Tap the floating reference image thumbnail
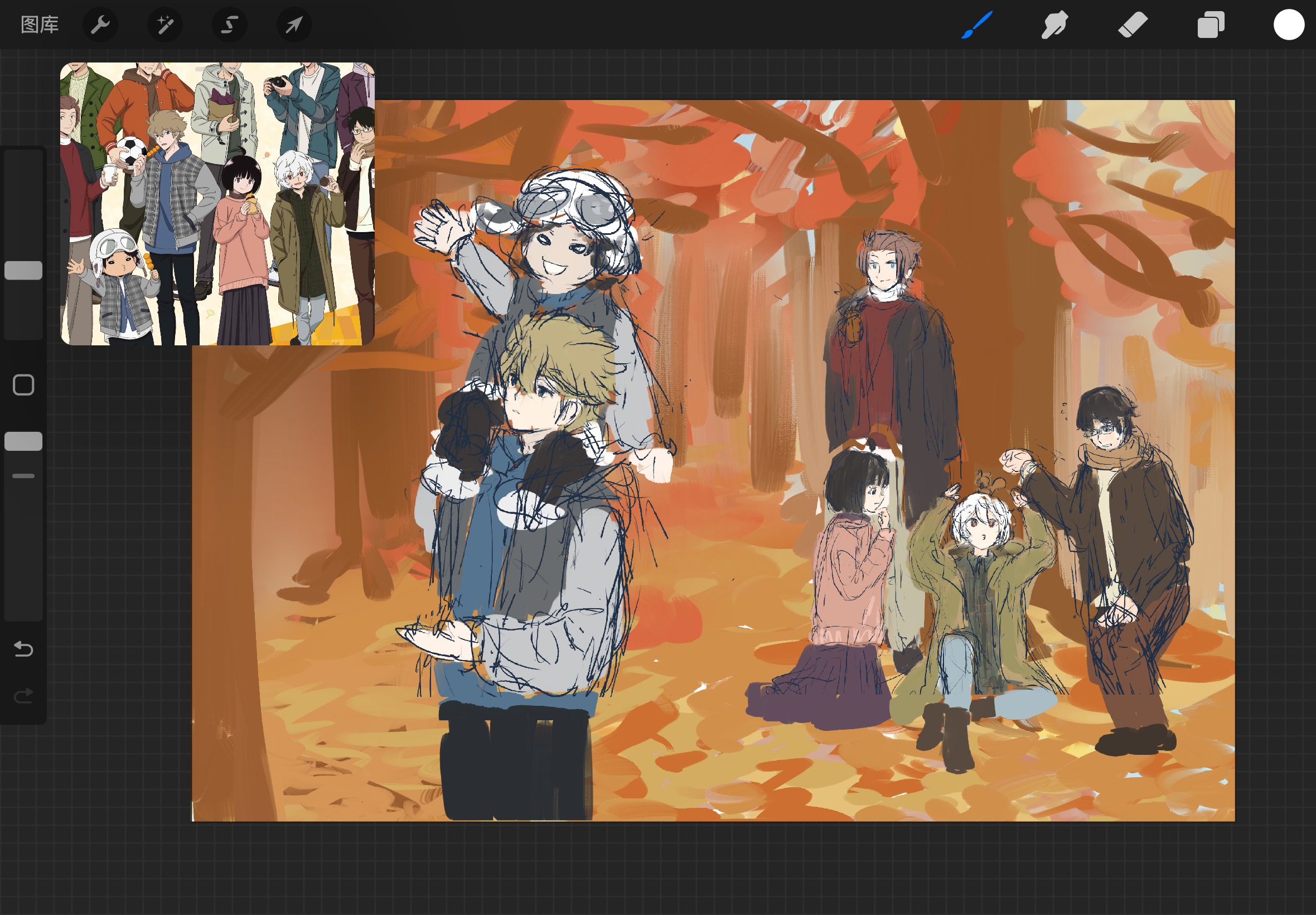 pos(217,204)
